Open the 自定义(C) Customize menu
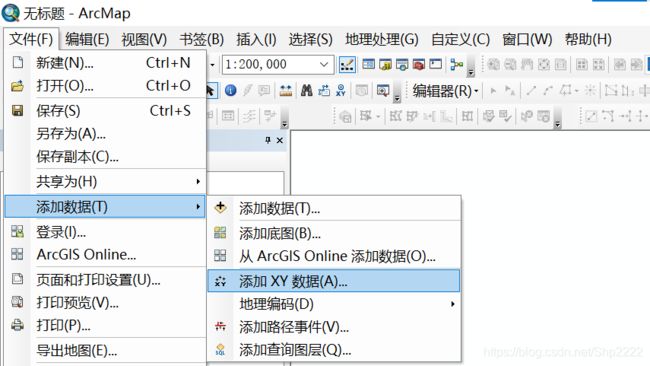This screenshot has height=366, width=650. coord(461,39)
